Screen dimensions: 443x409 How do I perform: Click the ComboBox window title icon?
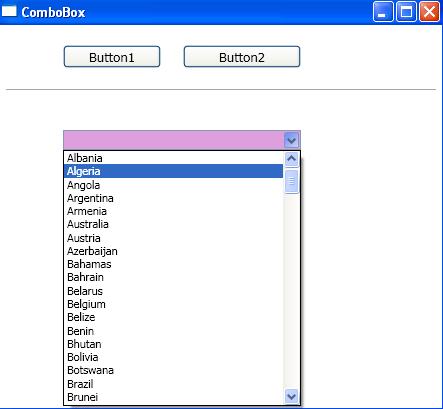click(x=9, y=11)
